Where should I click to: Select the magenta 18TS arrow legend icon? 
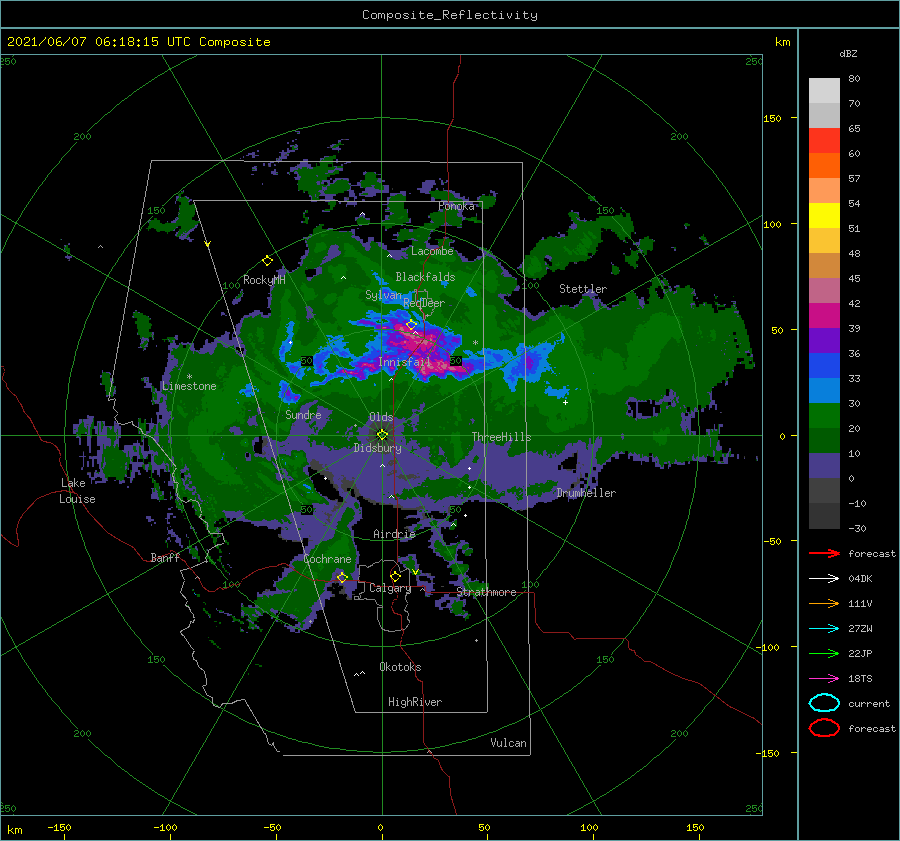coord(824,678)
